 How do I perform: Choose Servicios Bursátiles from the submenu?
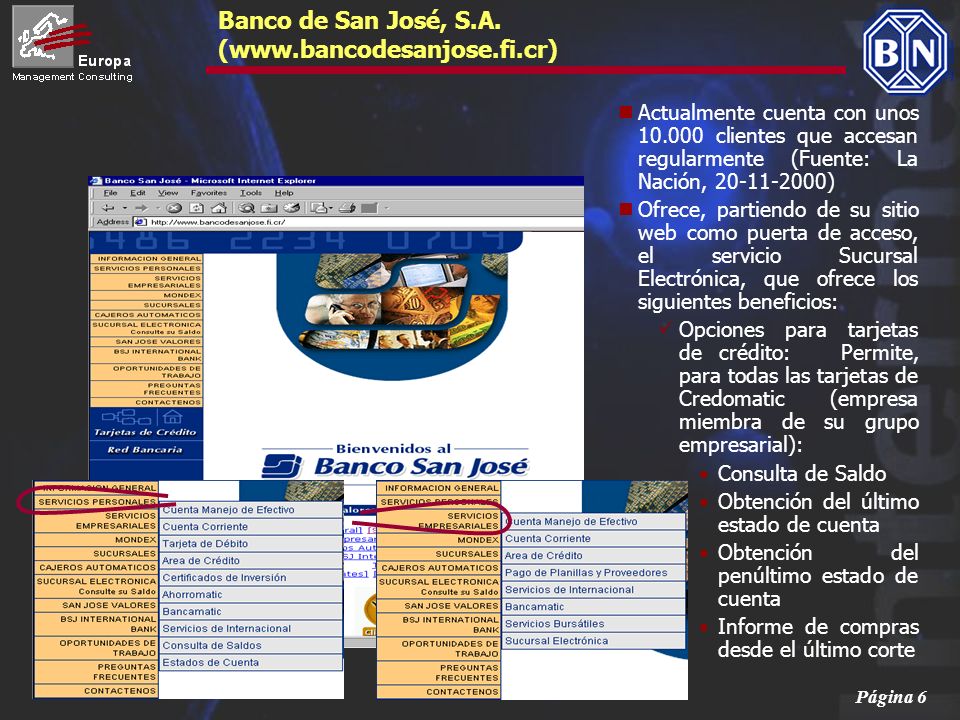click(594, 624)
